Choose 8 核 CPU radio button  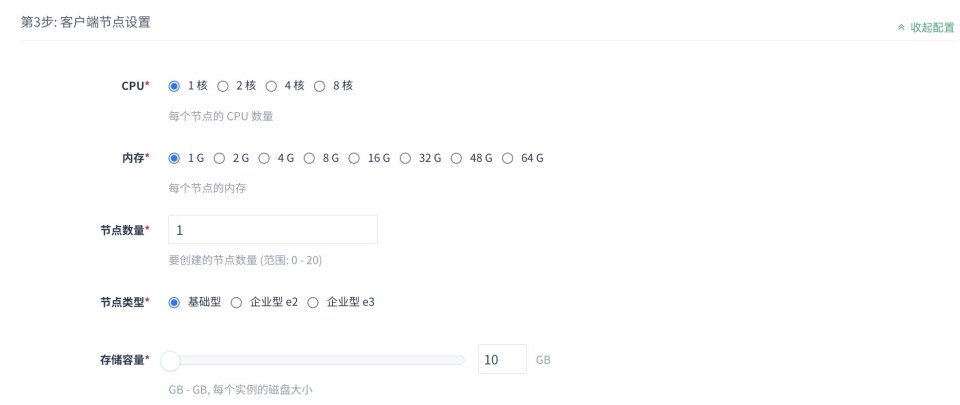coord(320,86)
